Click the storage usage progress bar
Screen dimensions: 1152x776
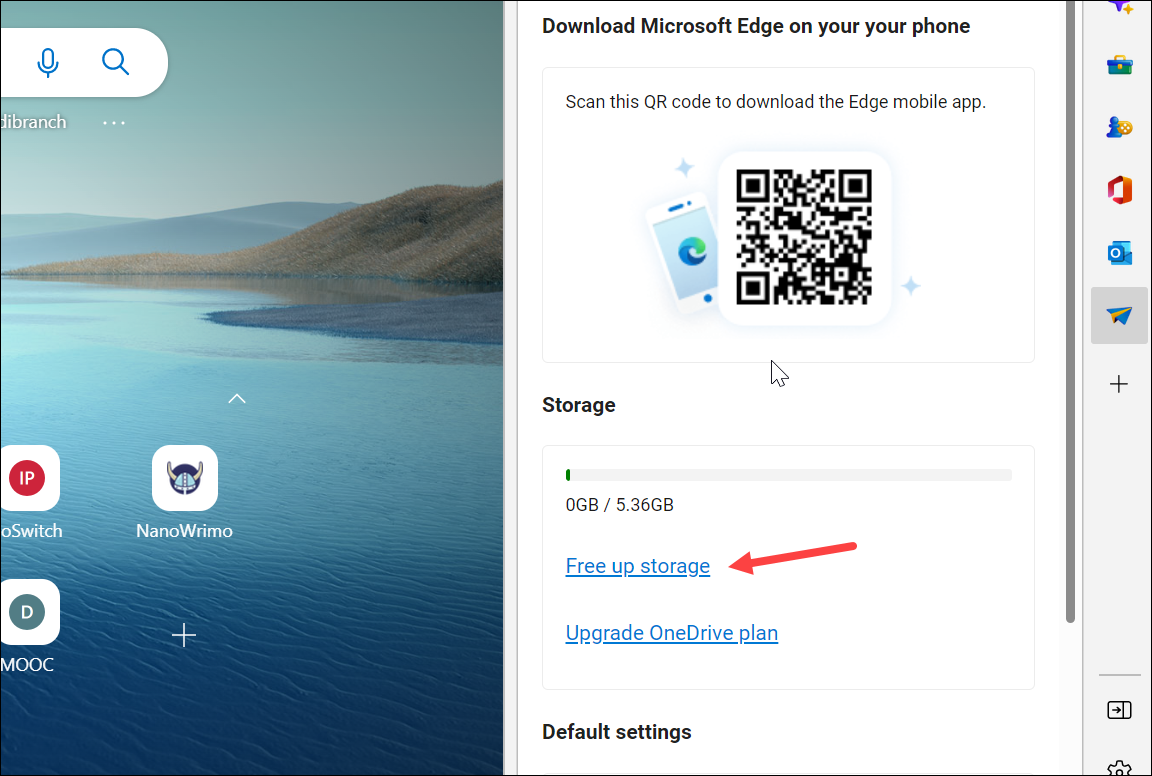tap(788, 474)
